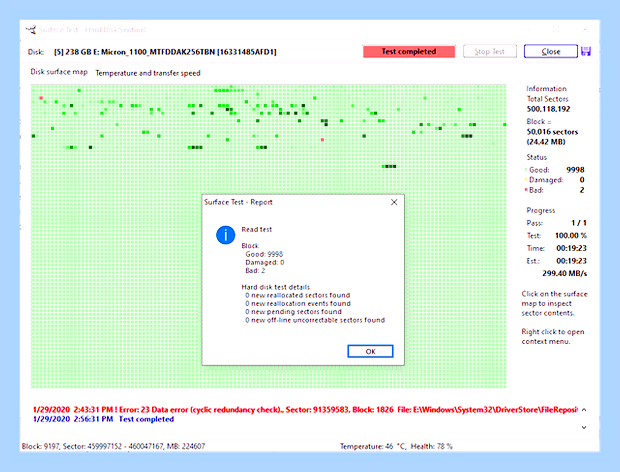Click 'Read test' text in the report
Viewport: 620px width, 472px height.
pyautogui.click(x=257, y=229)
